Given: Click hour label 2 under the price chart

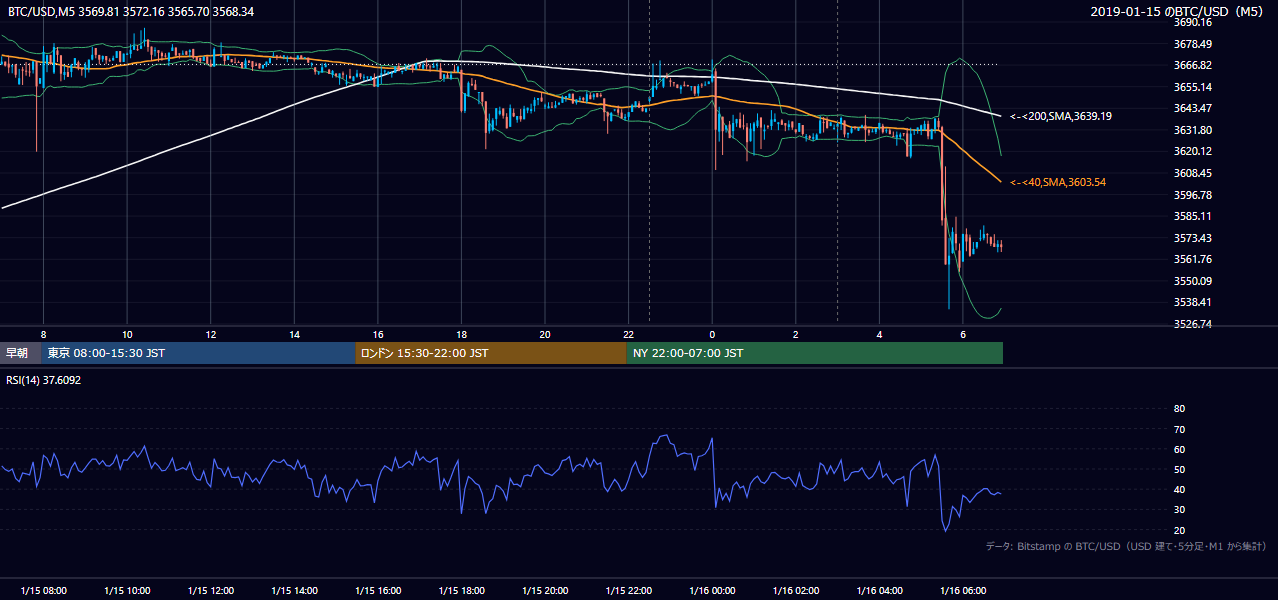Looking at the screenshot, I should (x=795, y=334).
